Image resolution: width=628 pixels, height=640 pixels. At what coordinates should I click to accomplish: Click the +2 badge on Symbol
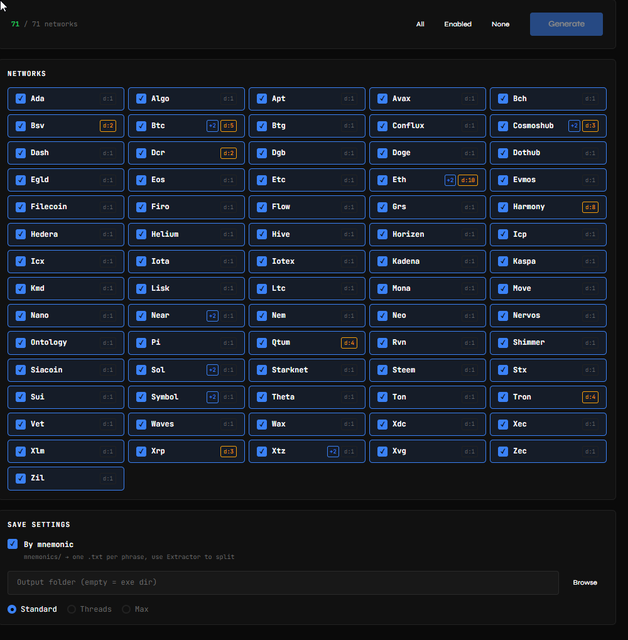pyautogui.click(x=212, y=397)
